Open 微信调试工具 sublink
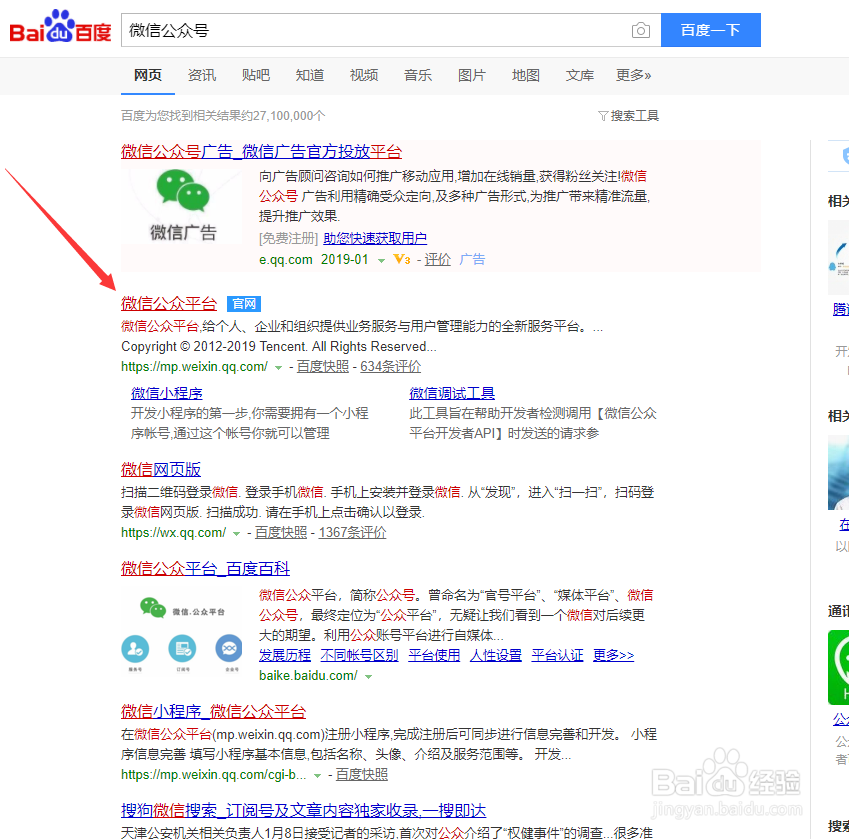 pos(452,393)
